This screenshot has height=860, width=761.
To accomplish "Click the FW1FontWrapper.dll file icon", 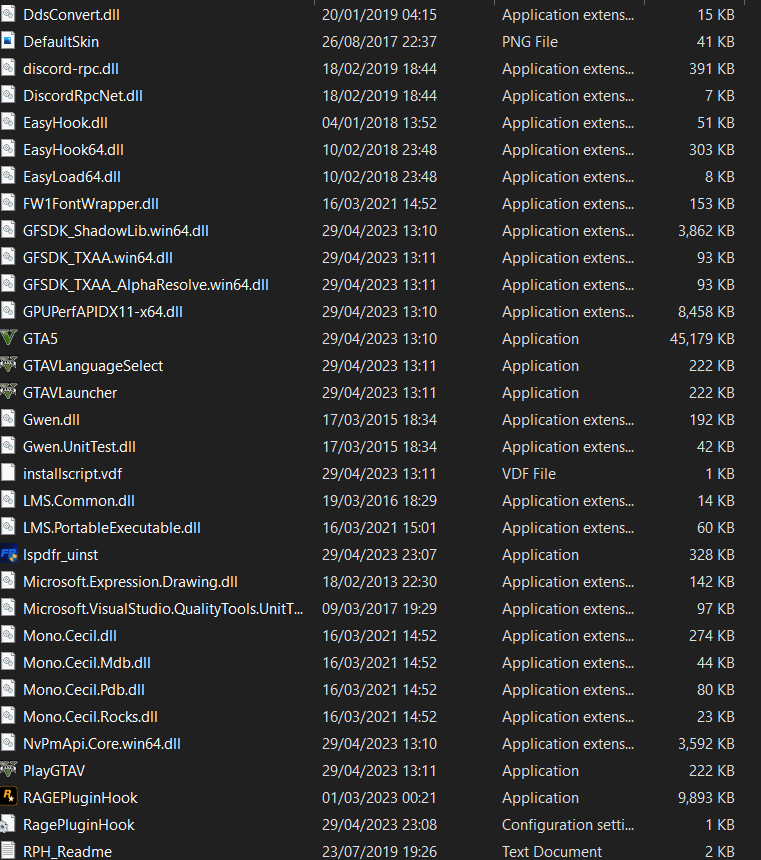I will (x=8, y=203).
